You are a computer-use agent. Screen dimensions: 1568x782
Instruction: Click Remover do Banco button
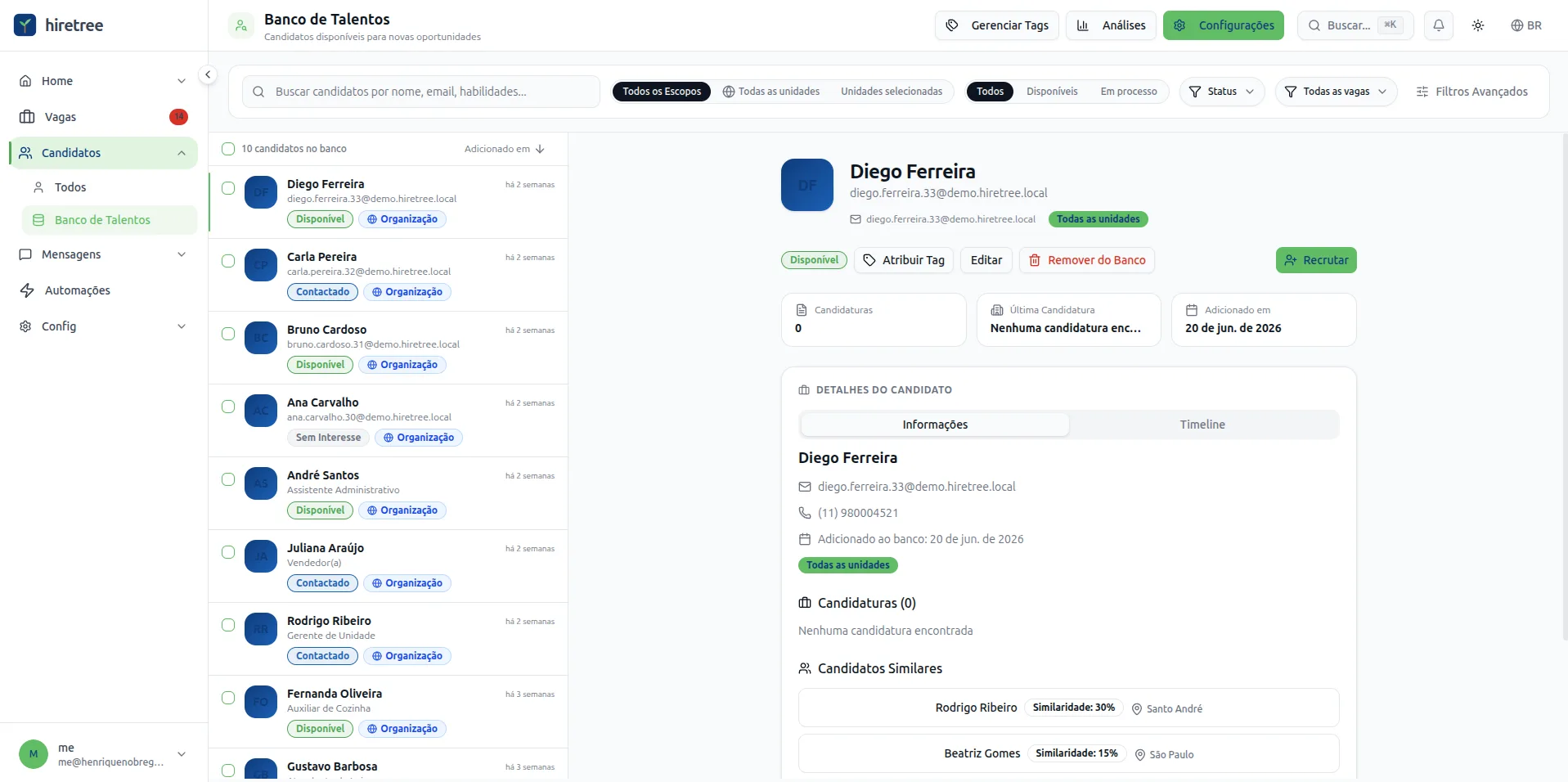click(1087, 260)
